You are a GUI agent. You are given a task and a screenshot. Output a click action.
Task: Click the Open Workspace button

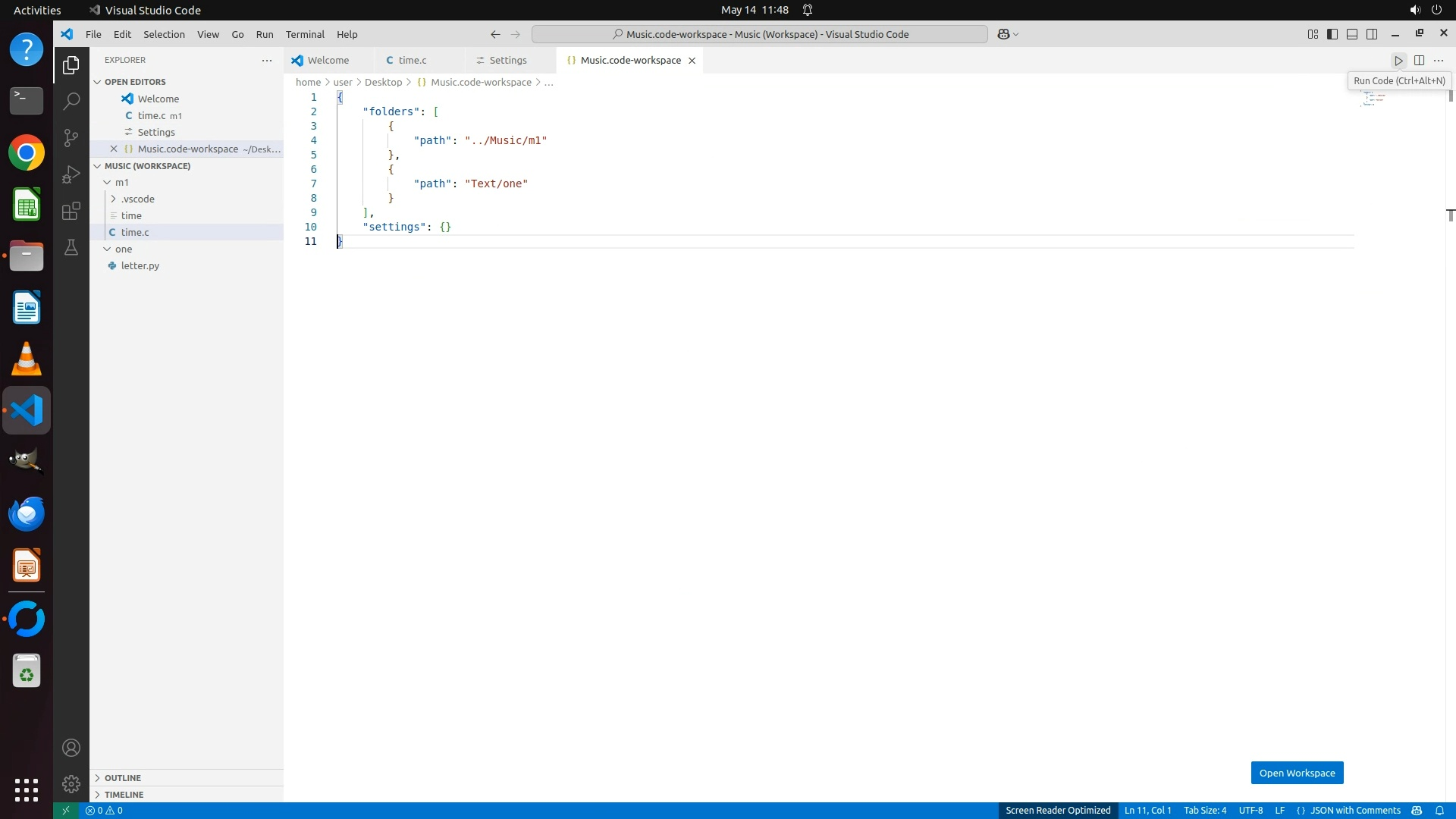pos(1297,773)
